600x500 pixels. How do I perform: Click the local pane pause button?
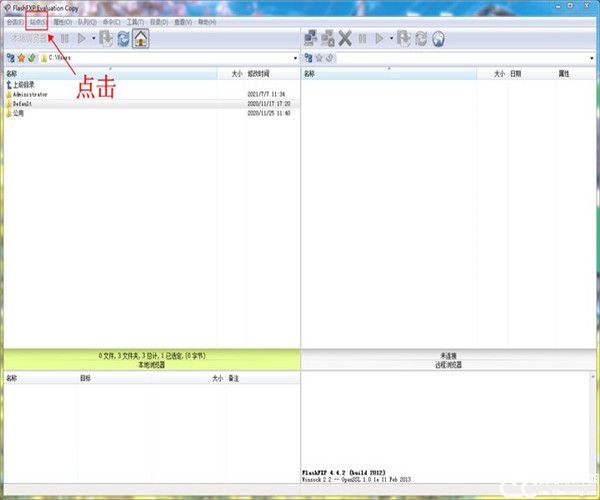point(65,39)
